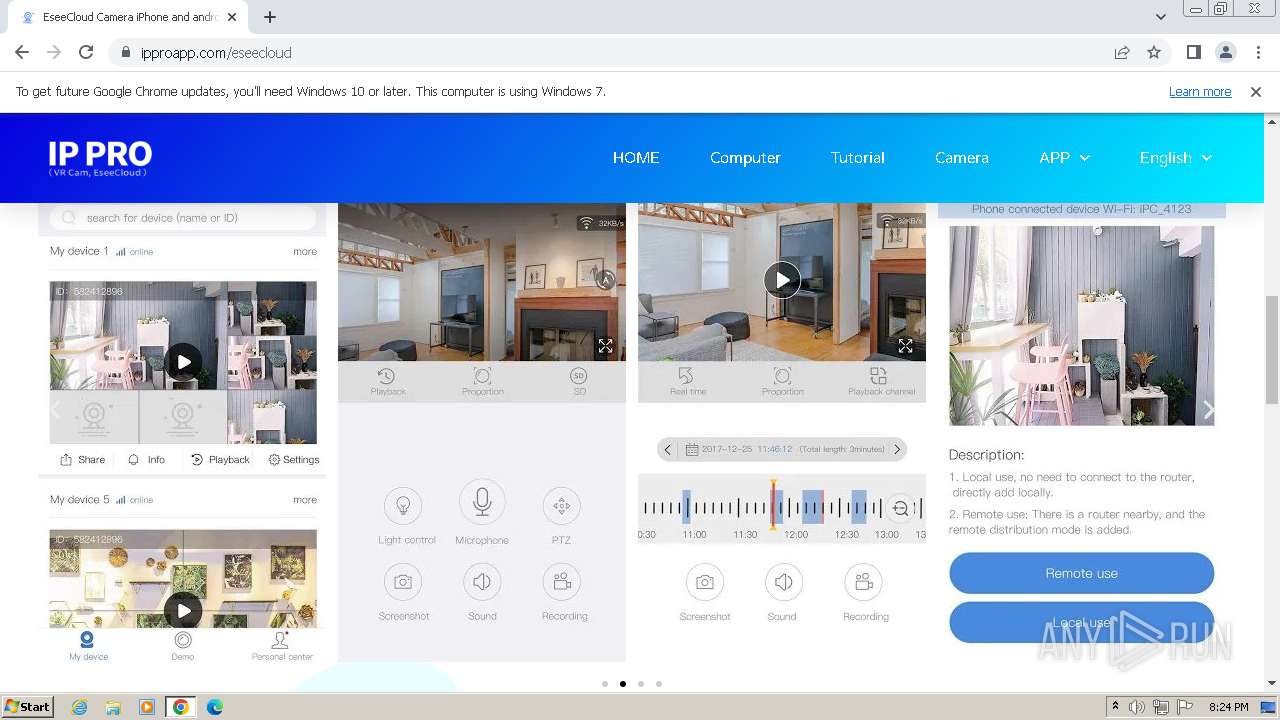Reload the page
Image resolution: width=1280 pixels, height=720 pixels.
coord(86,53)
